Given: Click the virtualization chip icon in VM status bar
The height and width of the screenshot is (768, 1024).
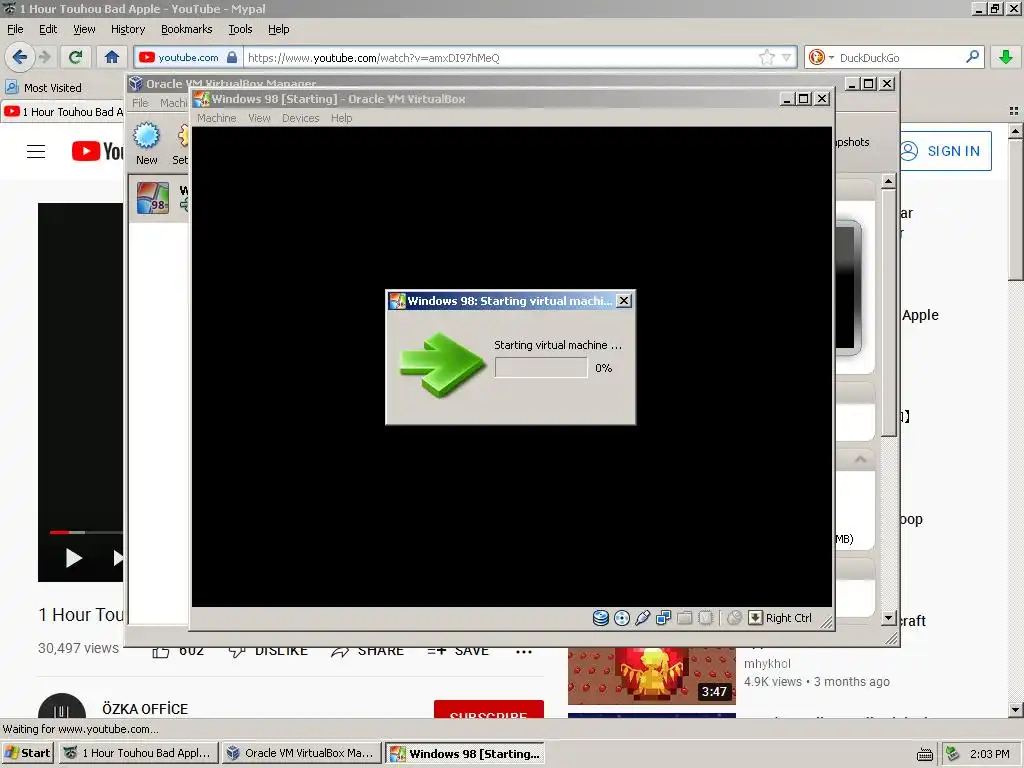Looking at the screenshot, I should coord(705,618).
